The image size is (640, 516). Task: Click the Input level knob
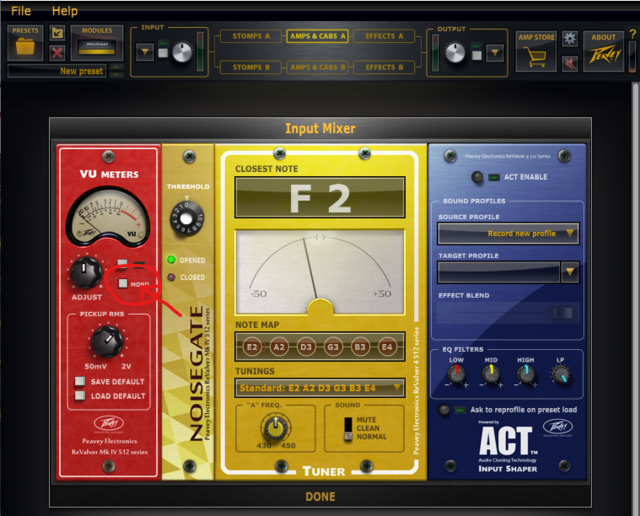coord(182,52)
